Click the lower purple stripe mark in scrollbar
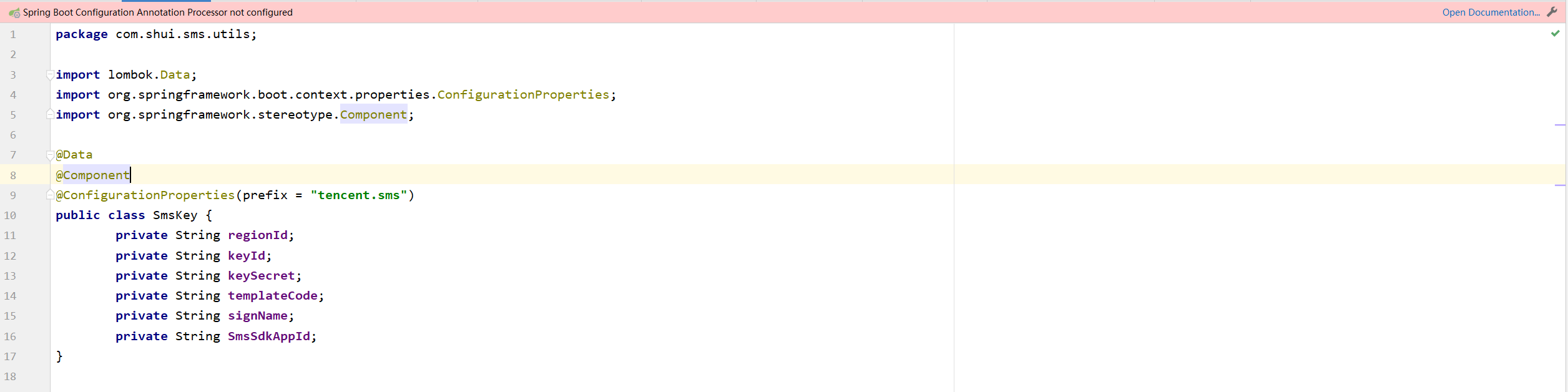1568x392 pixels. coord(1560,185)
